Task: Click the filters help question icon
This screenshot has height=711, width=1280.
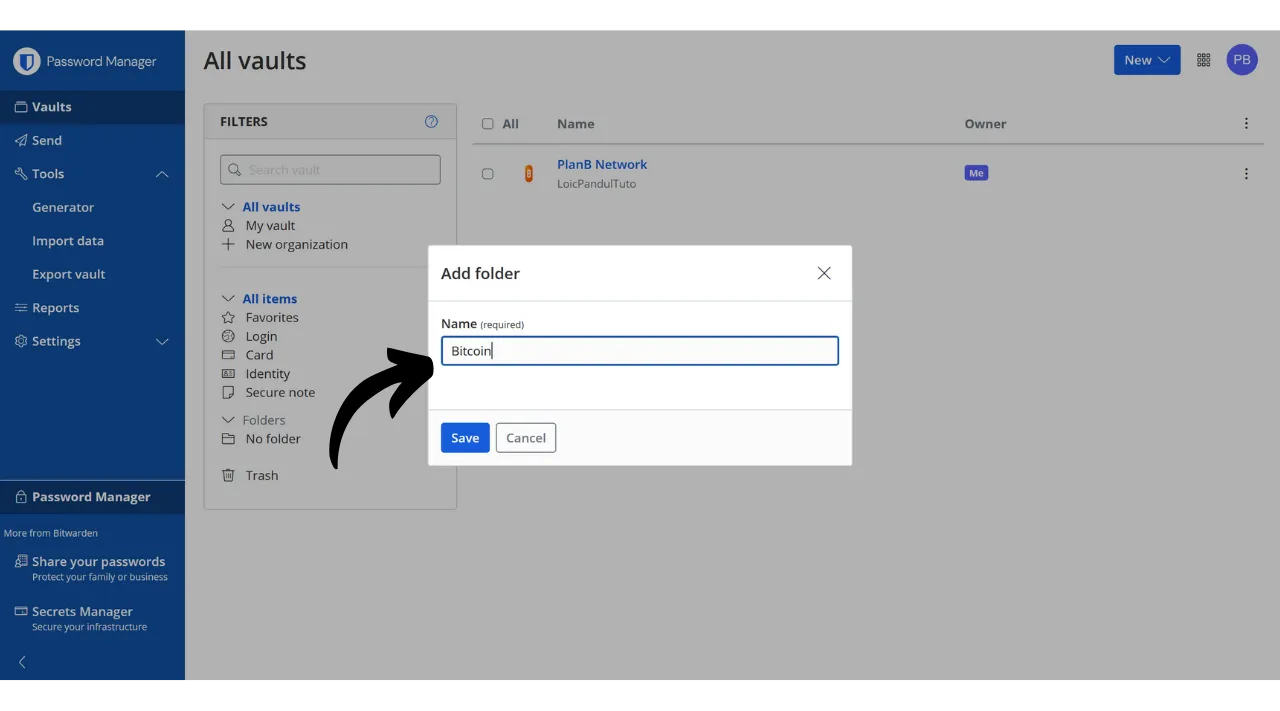Action: tap(431, 122)
